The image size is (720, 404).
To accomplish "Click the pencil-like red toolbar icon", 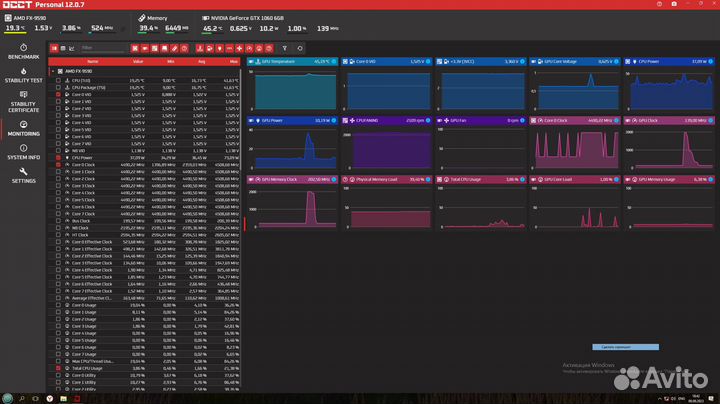I will tap(174, 48).
